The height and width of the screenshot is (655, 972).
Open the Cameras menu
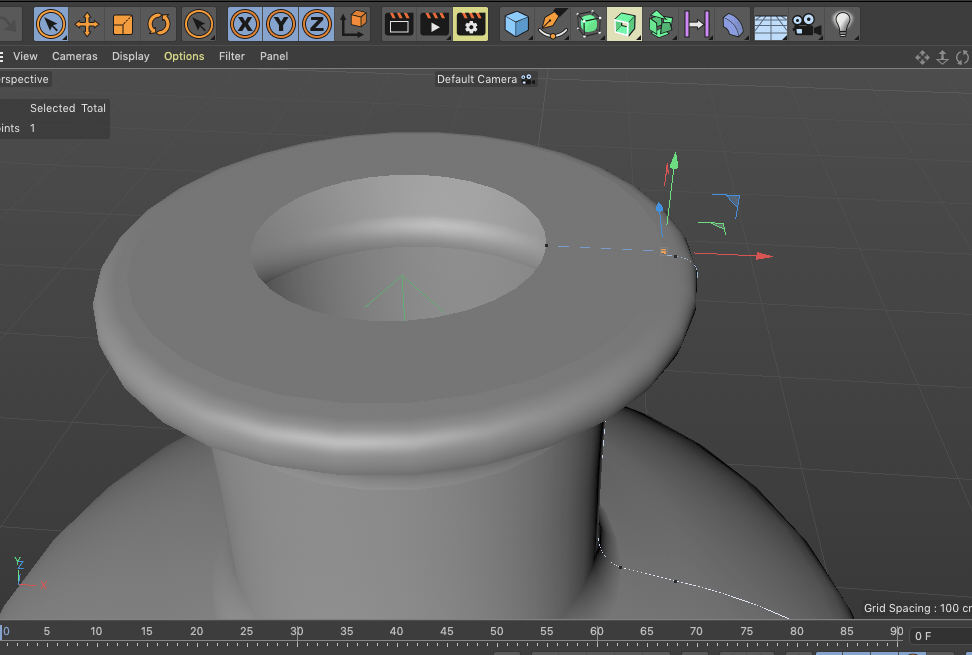click(75, 56)
